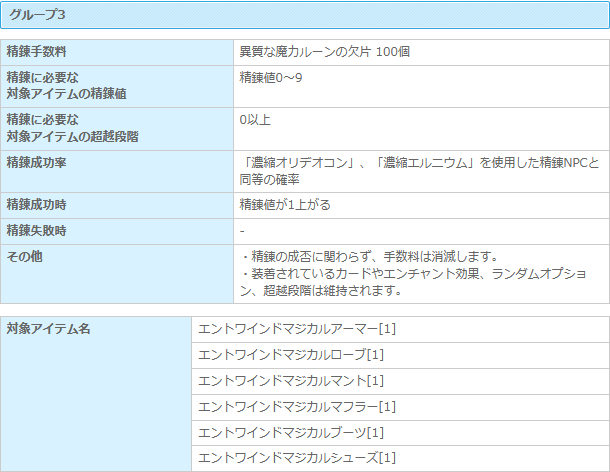Viewport: 610px width, 472px height.
Task: Click エントワインドマジカルマント[1] item row
Action: tap(291, 381)
